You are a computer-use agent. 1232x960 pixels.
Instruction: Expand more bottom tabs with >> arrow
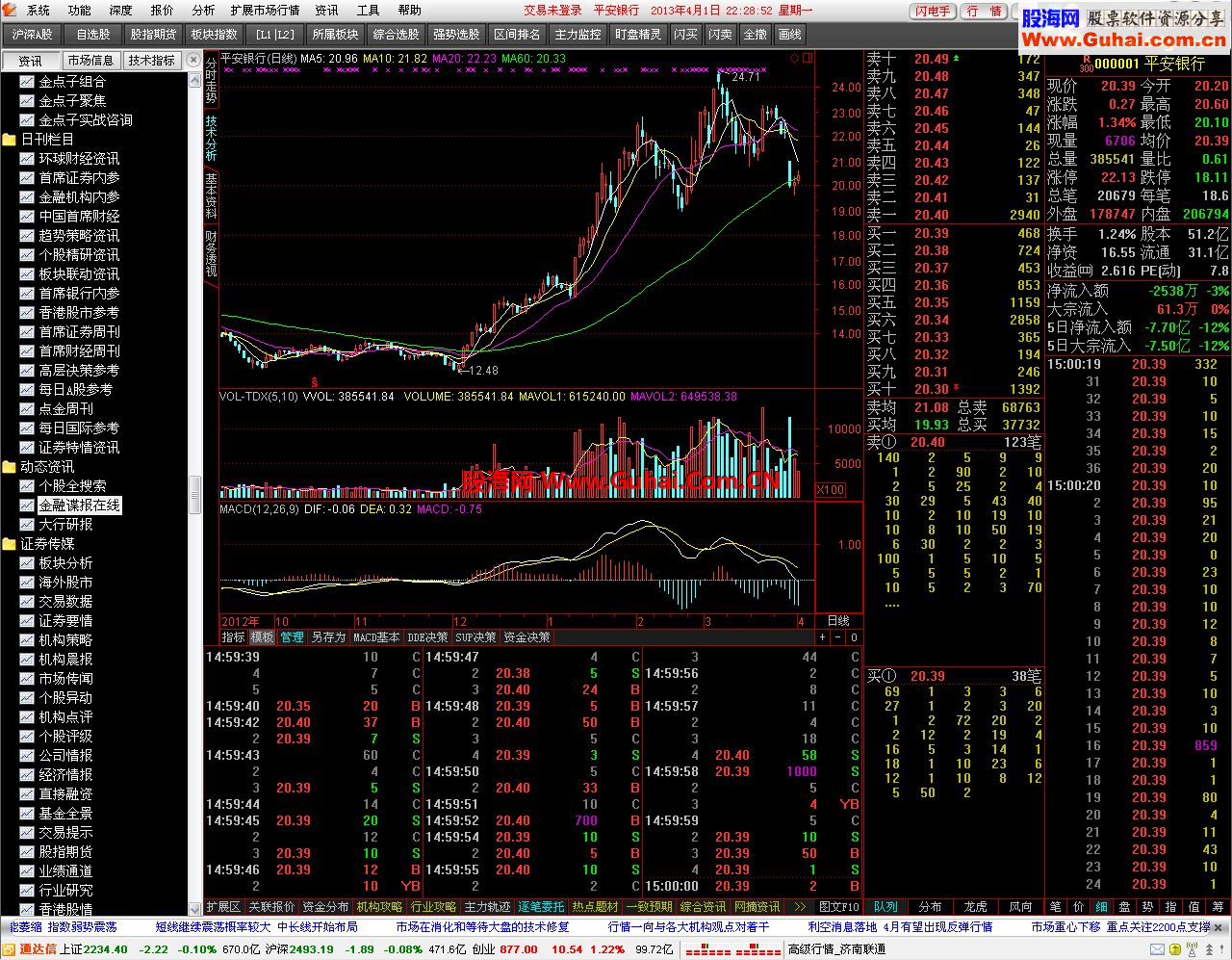click(x=799, y=907)
